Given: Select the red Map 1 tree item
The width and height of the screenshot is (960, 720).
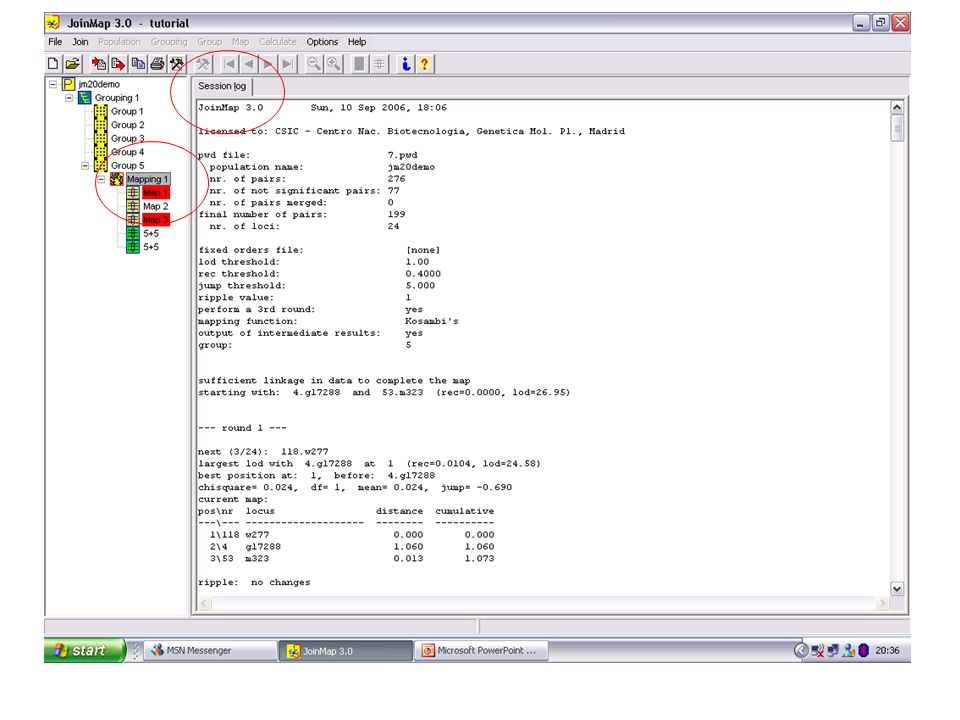Looking at the screenshot, I should coord(155,192).
